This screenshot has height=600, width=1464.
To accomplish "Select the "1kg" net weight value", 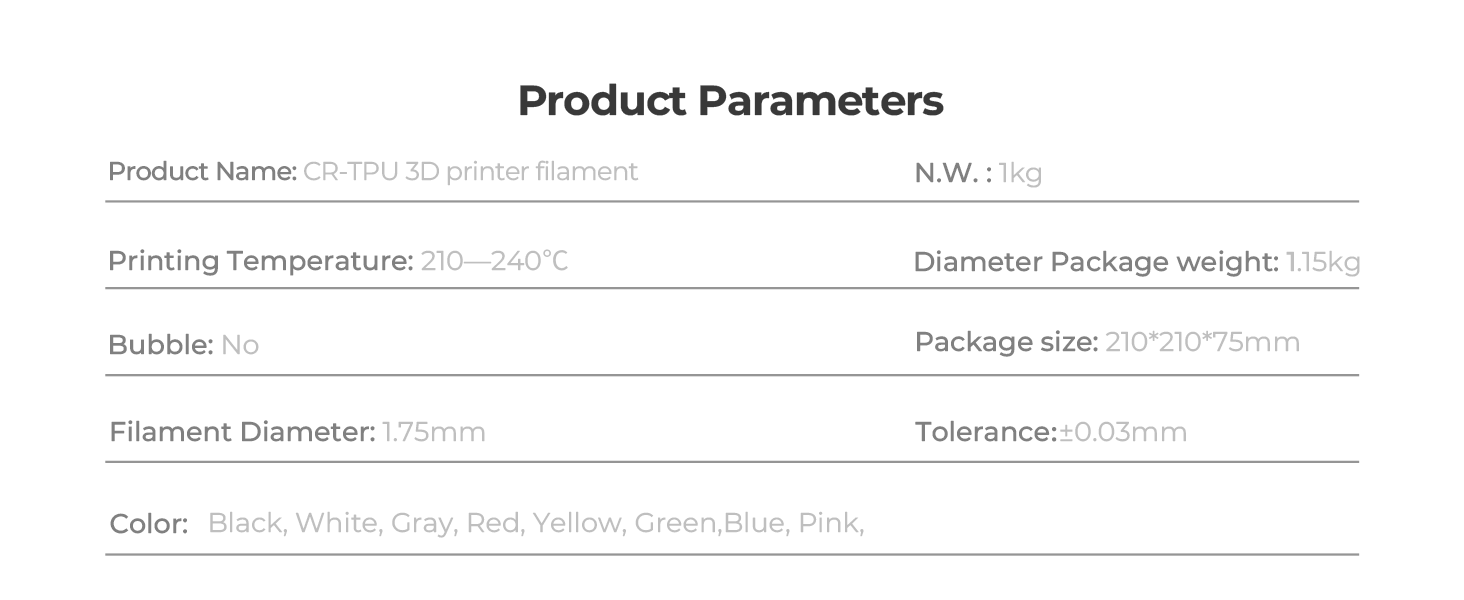I will point(1020,174).
